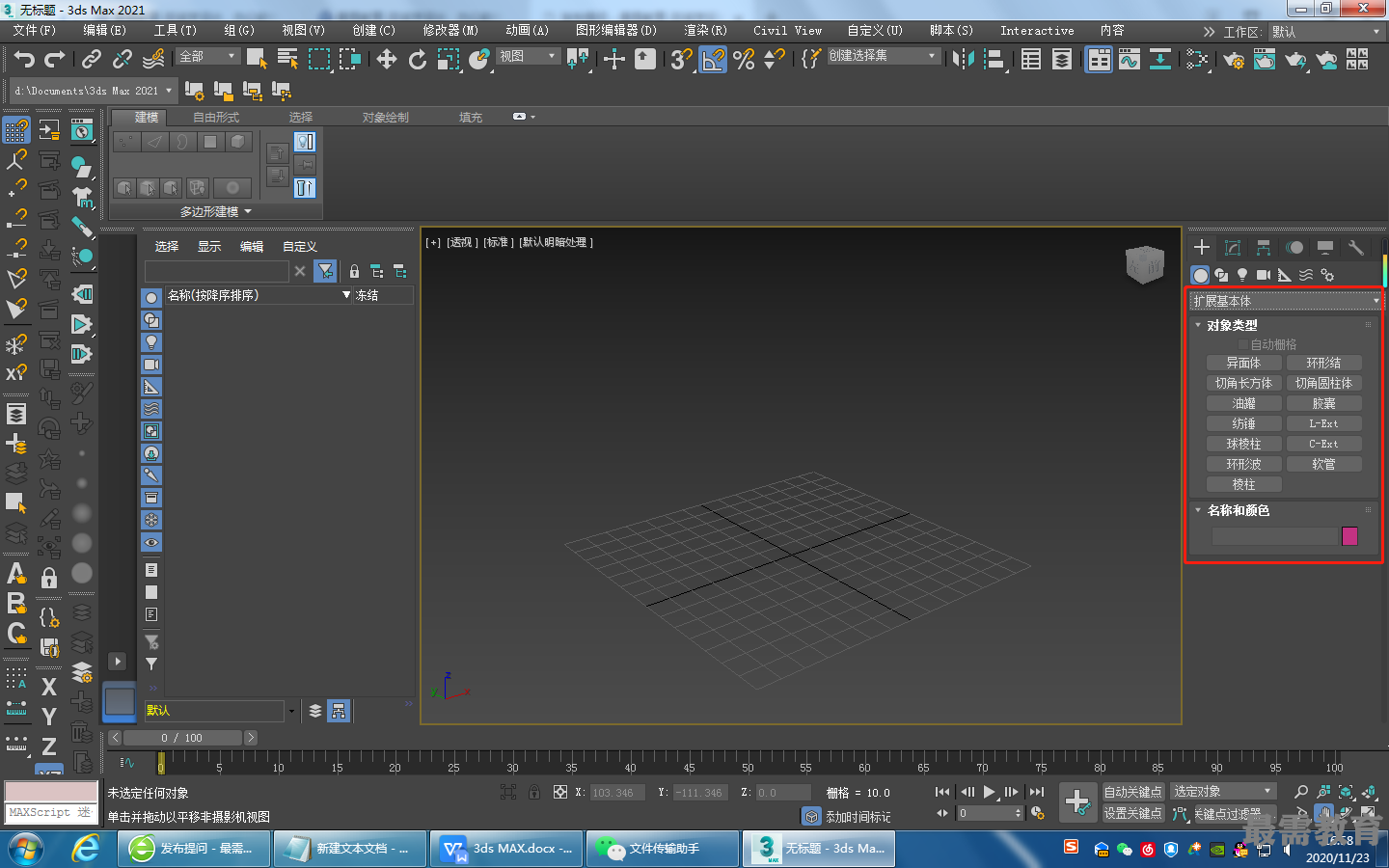Click the time slider 0 / 100 handle
Image resolution: width=1389 pixels, height=868 pixels.
click(181, 738)
